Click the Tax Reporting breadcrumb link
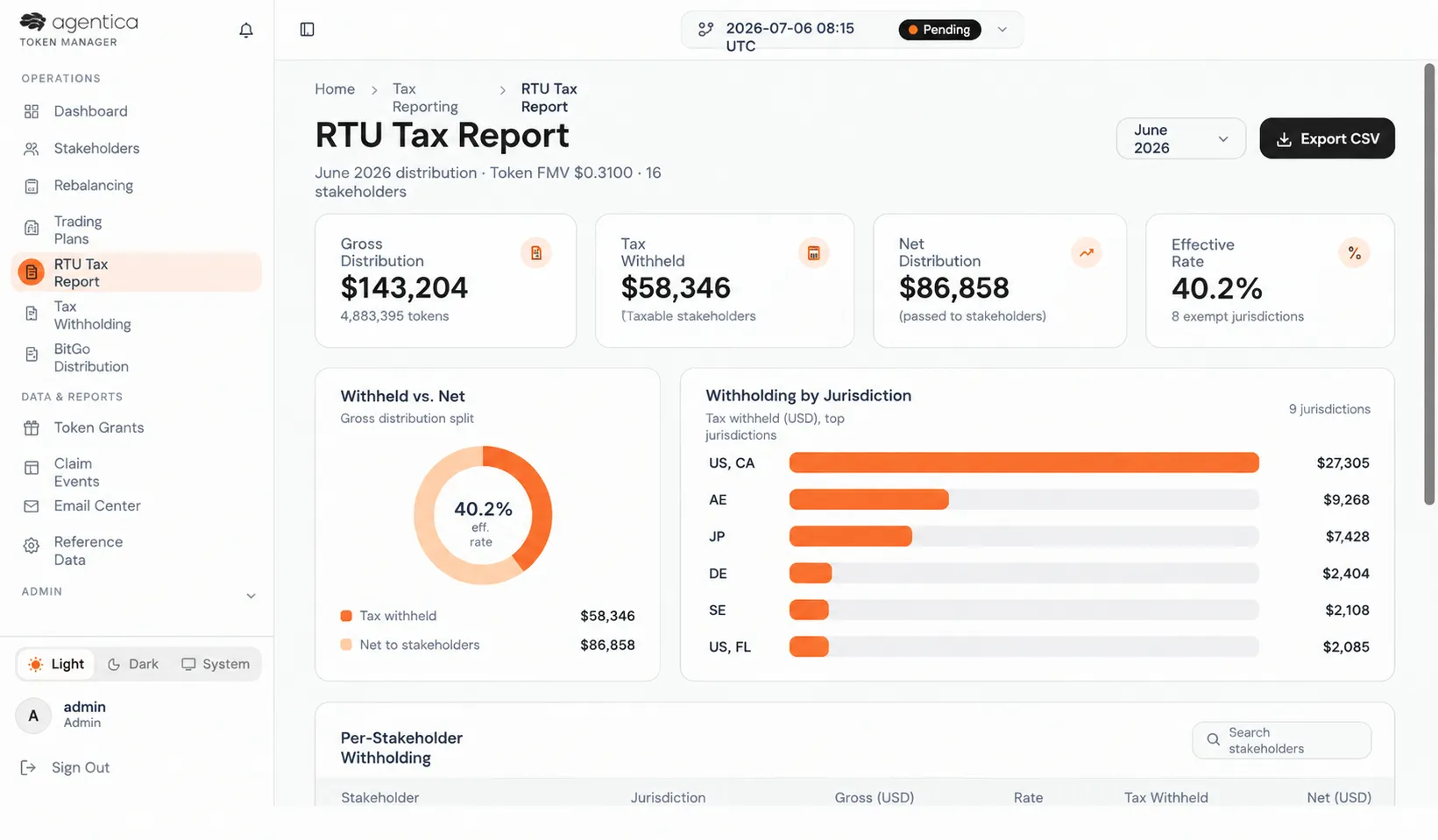This screenshot has height=840, width=1438. pyautogui.click(x=425, y=98)
